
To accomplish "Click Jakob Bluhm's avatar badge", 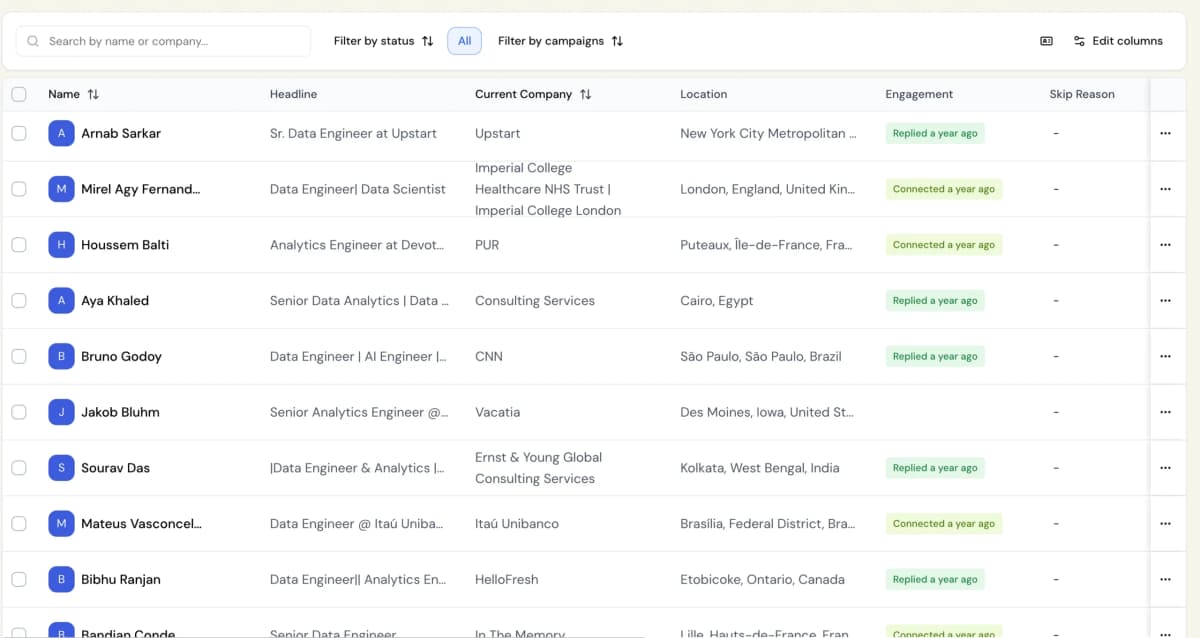I will (x=61, y=412).
